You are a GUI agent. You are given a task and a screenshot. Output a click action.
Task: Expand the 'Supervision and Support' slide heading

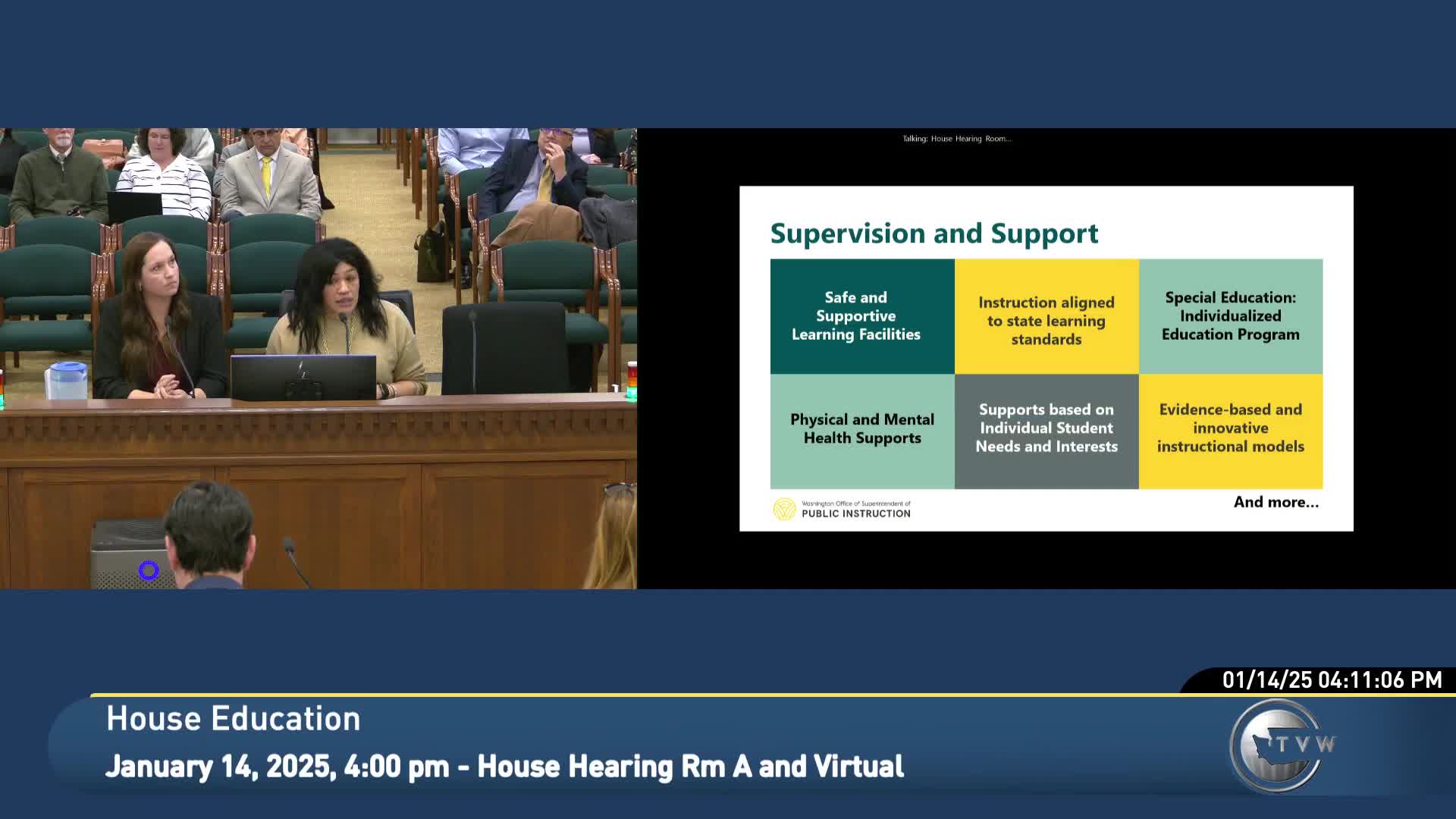(934, 234)
